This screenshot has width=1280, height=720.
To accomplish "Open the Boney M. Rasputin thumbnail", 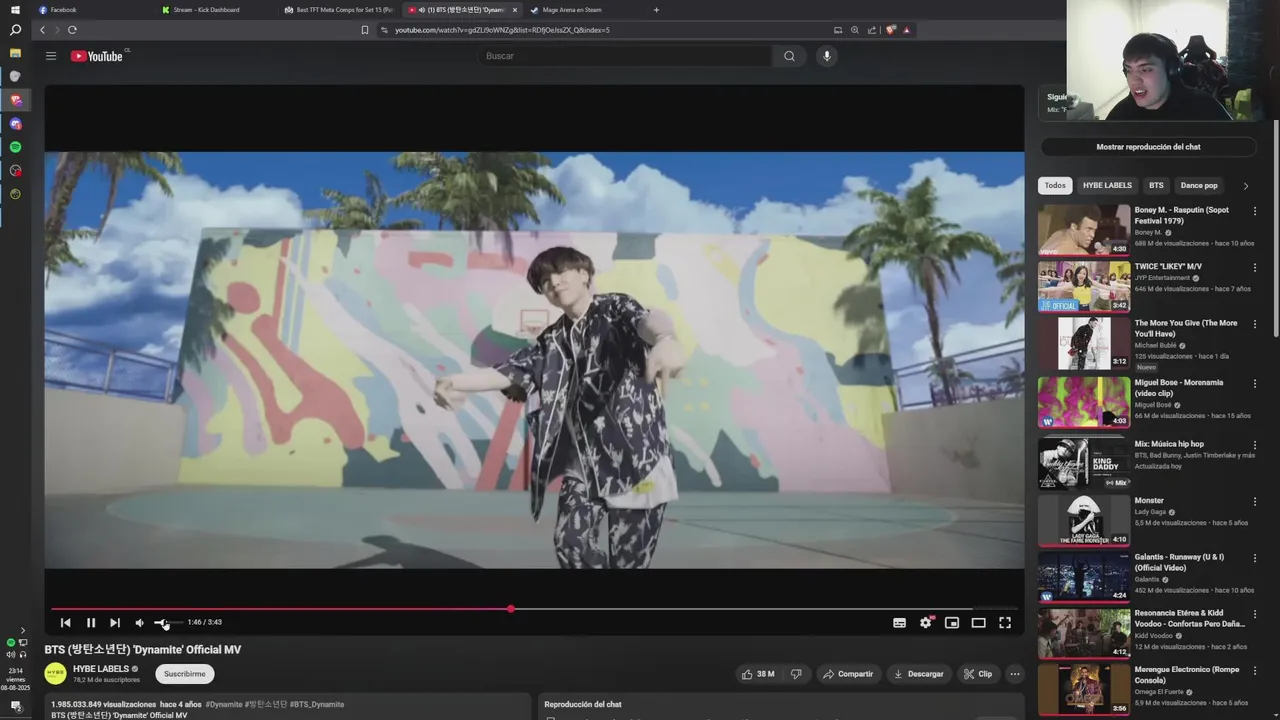I will pos(1084,230).
